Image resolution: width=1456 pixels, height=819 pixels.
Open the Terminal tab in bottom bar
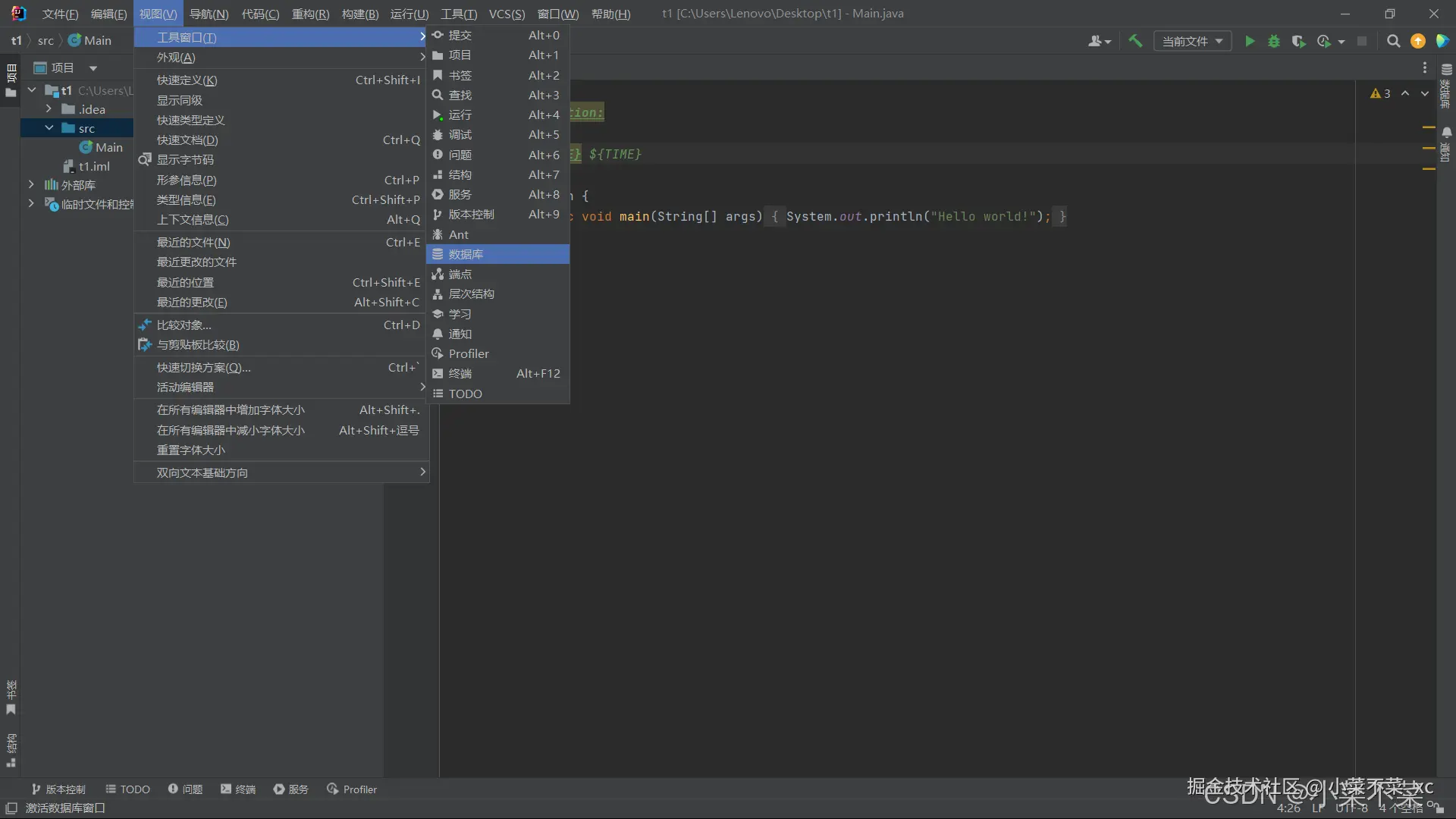(x=238, y=789)
